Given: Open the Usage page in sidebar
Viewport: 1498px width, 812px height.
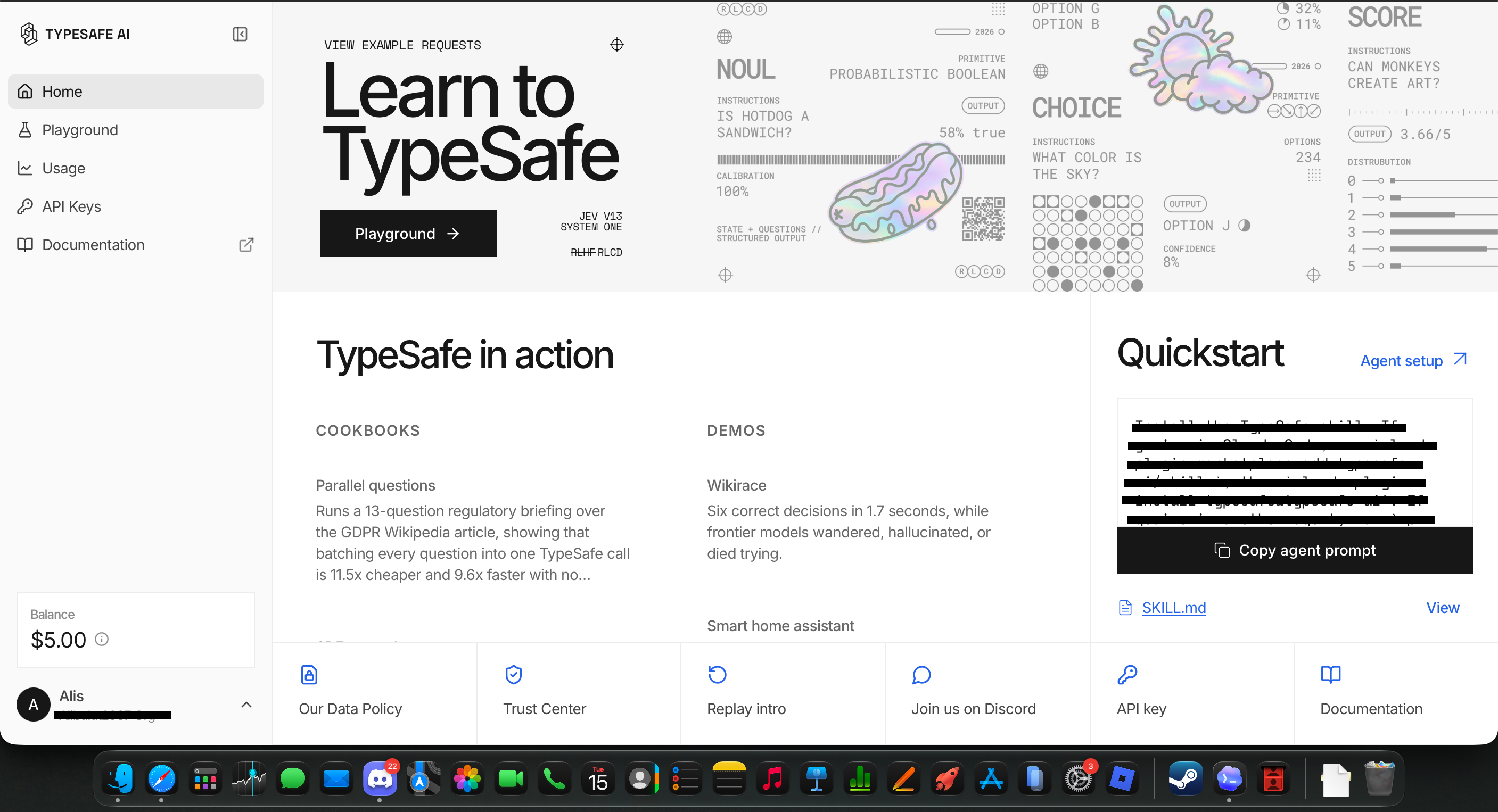Looking at the screenshot, I should click(136, 168).
